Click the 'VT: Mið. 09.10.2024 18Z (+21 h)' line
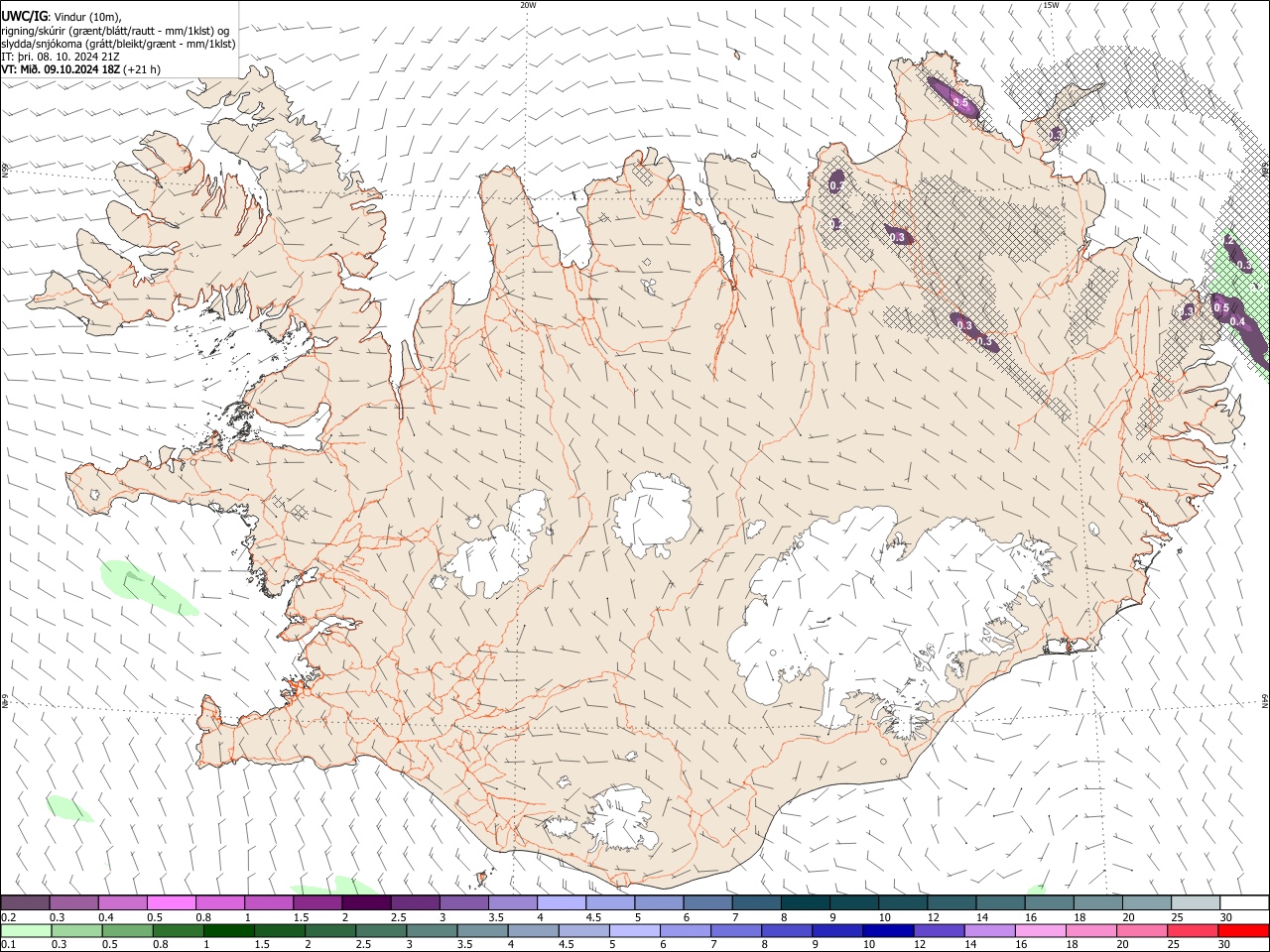 pos(81,69)
